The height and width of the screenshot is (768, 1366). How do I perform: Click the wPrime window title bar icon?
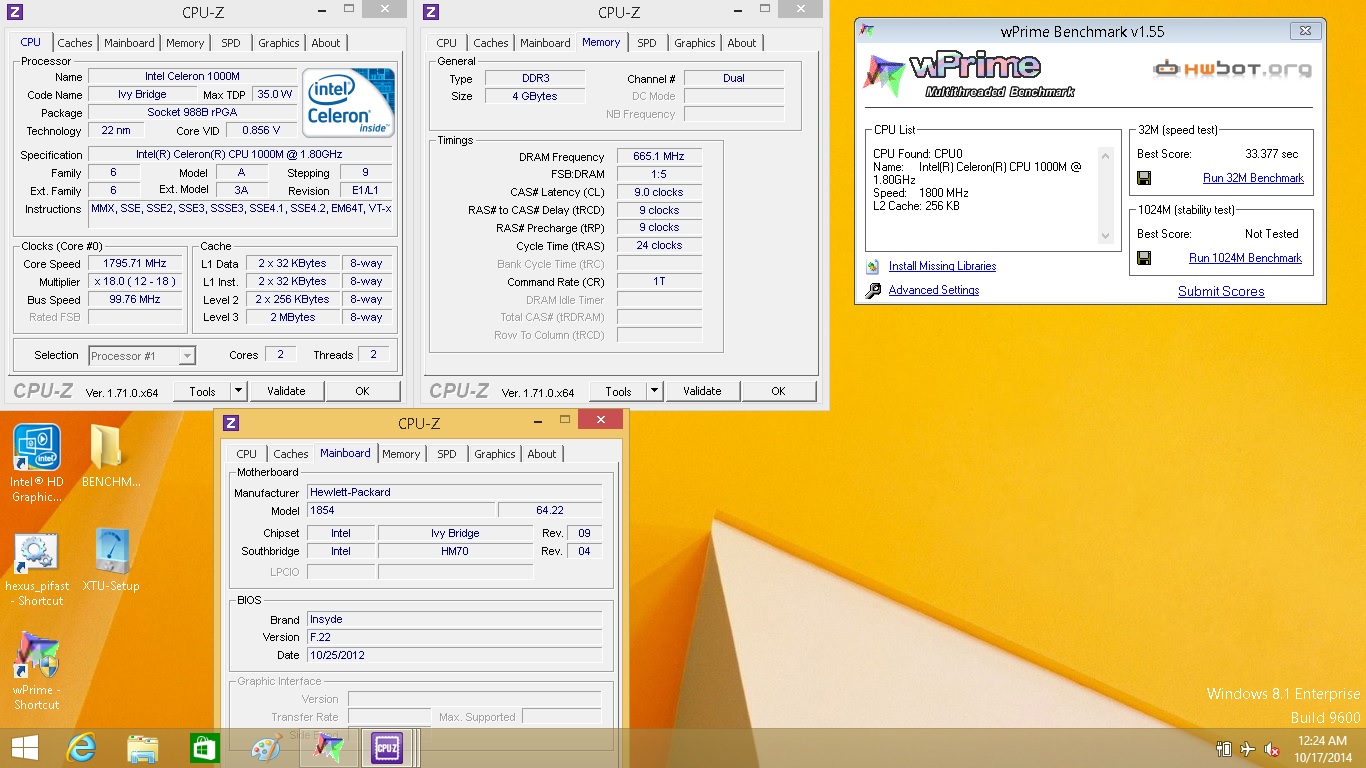(x=868, y=31)
